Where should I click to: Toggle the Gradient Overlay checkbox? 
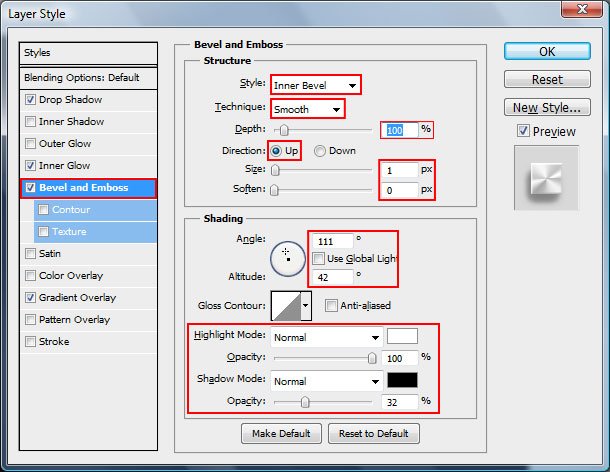pos(30,298)
